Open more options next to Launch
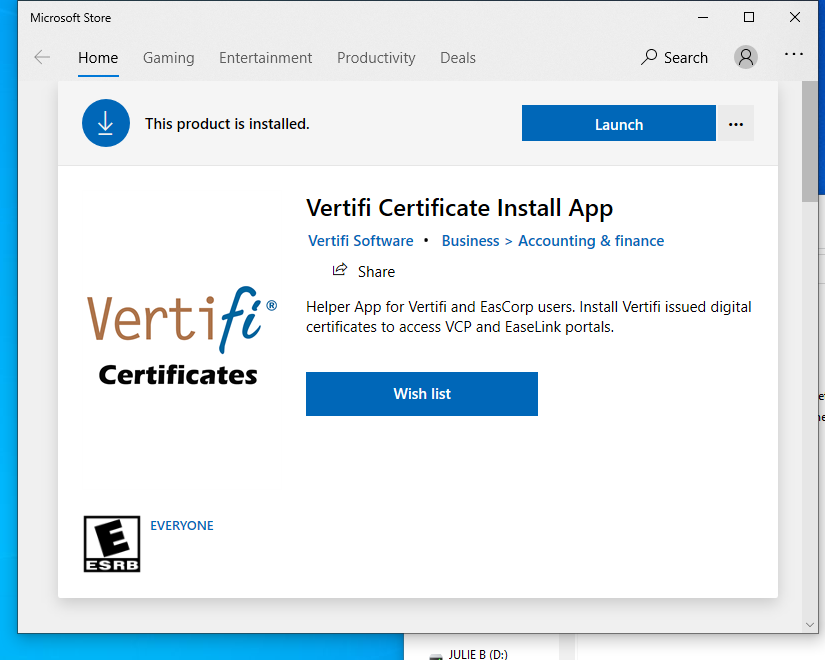Screen dimensions: 825x660 736,123
